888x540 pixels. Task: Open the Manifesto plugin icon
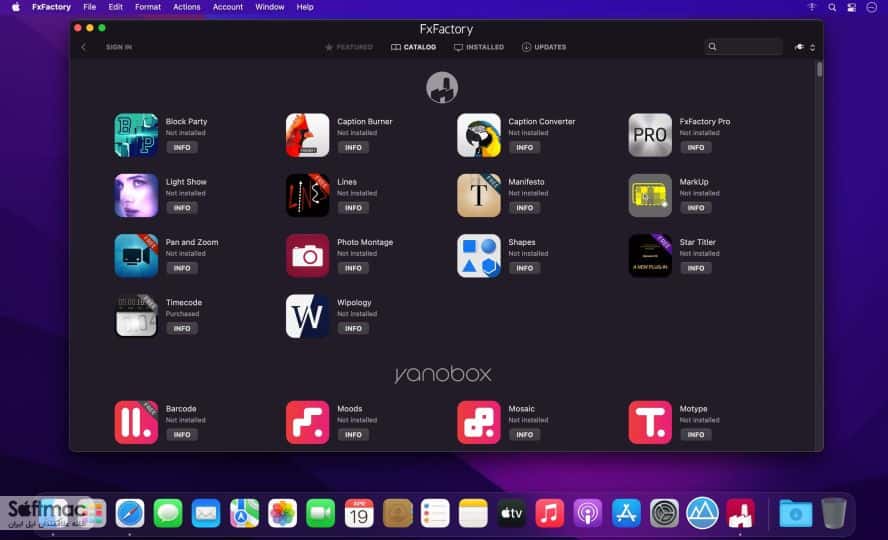click(x=479, y=196)
